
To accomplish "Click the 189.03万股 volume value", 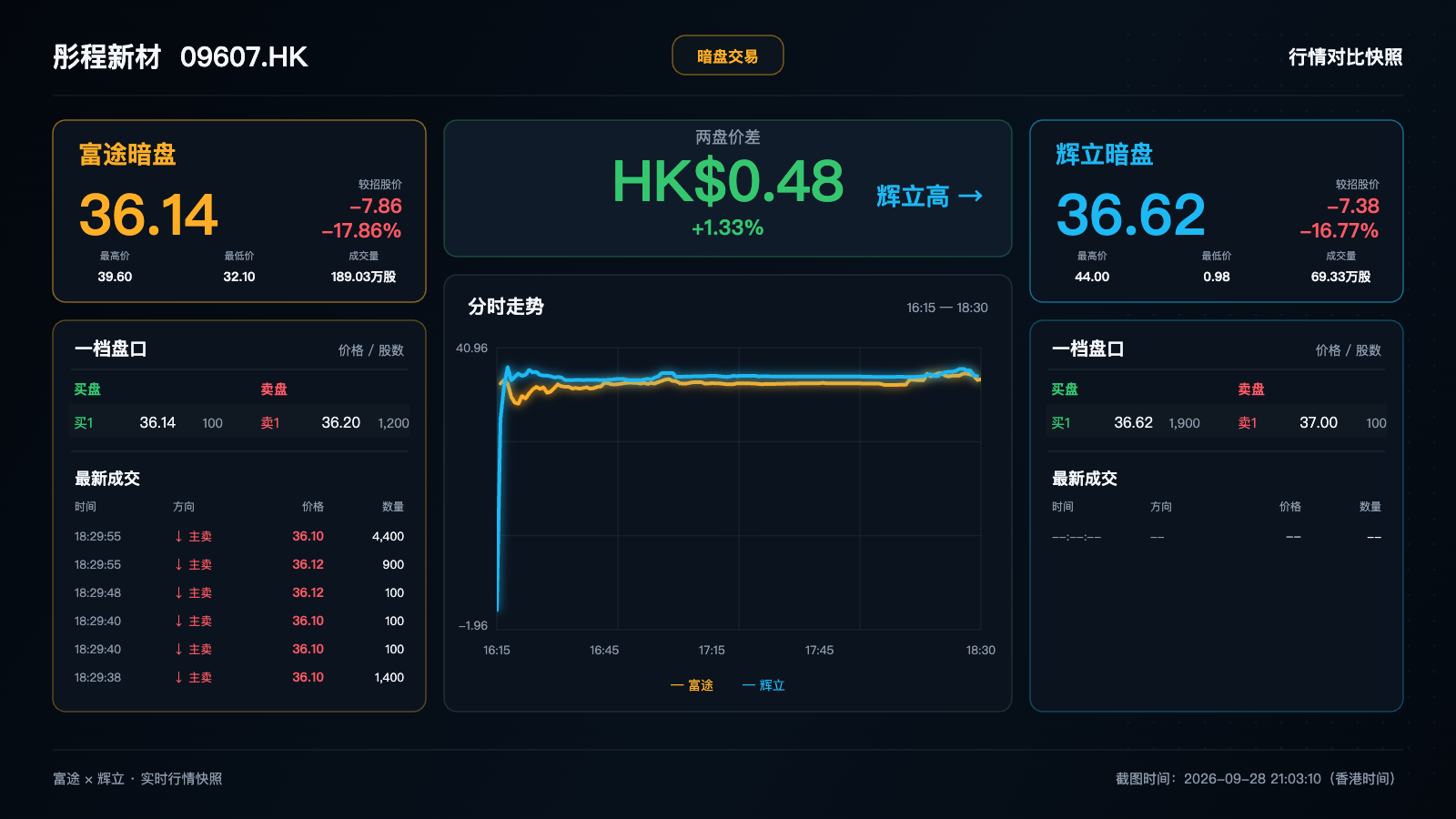I will [363, 277].
